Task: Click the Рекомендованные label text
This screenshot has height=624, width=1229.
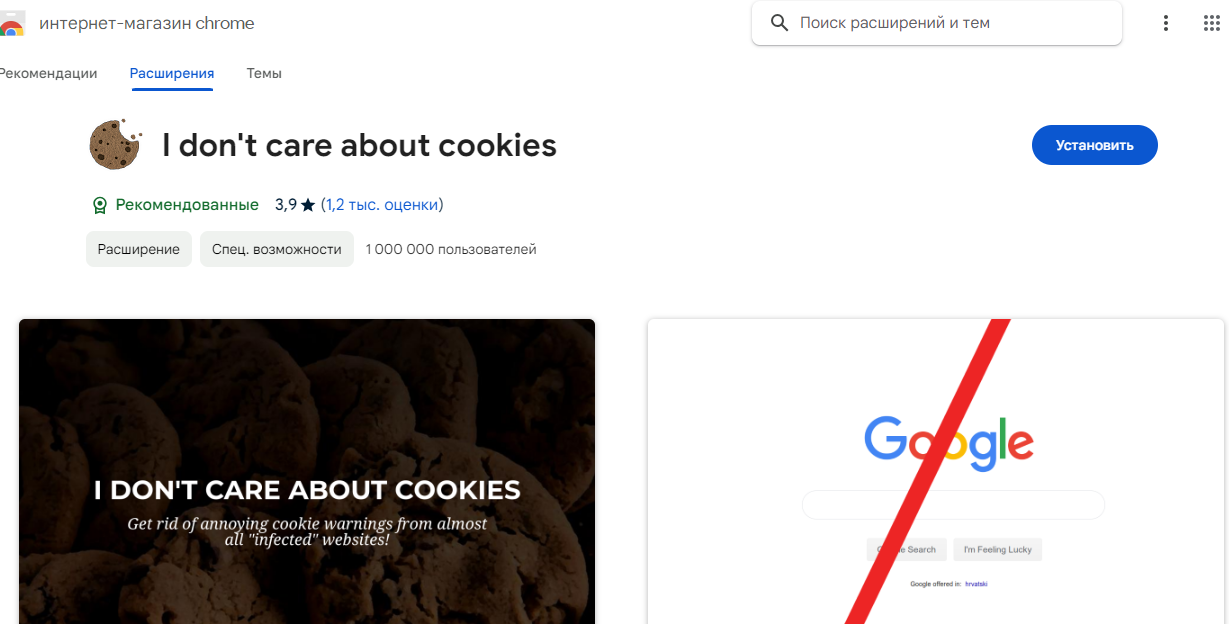Action: [x=187, y=205]
